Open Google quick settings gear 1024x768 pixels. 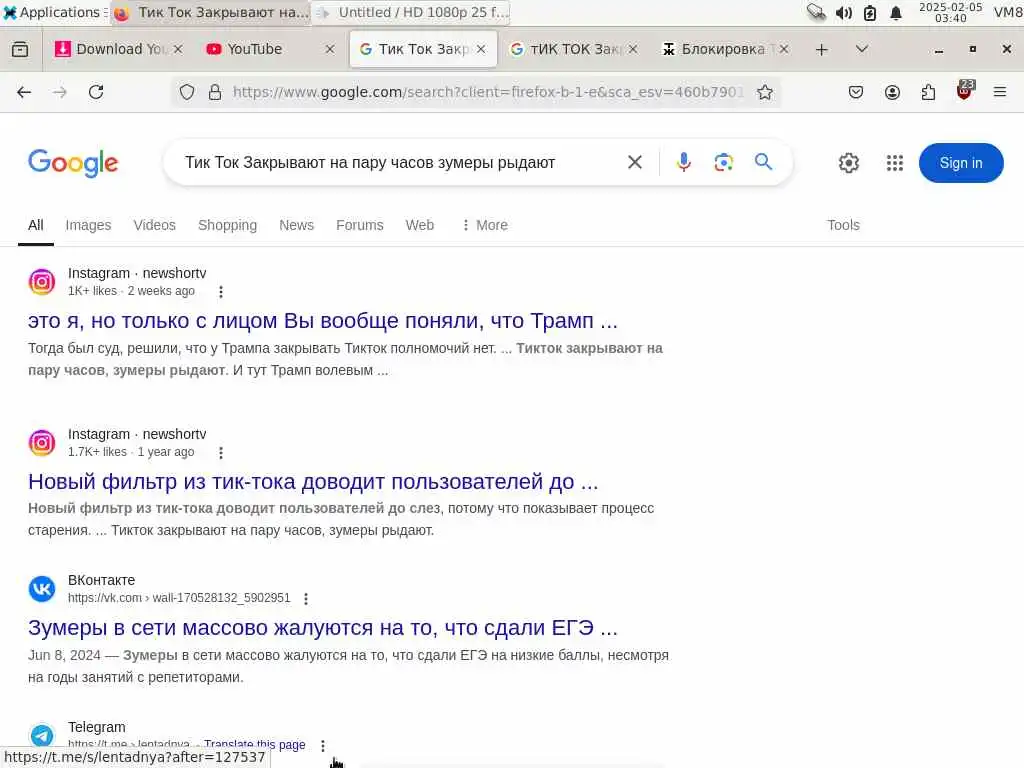coord(848,163)
